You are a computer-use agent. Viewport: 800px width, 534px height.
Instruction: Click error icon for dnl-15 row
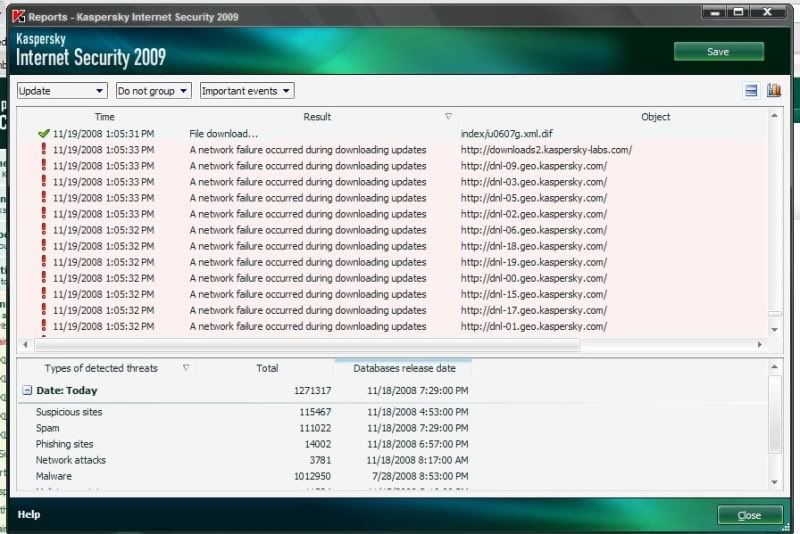[44, 294]
